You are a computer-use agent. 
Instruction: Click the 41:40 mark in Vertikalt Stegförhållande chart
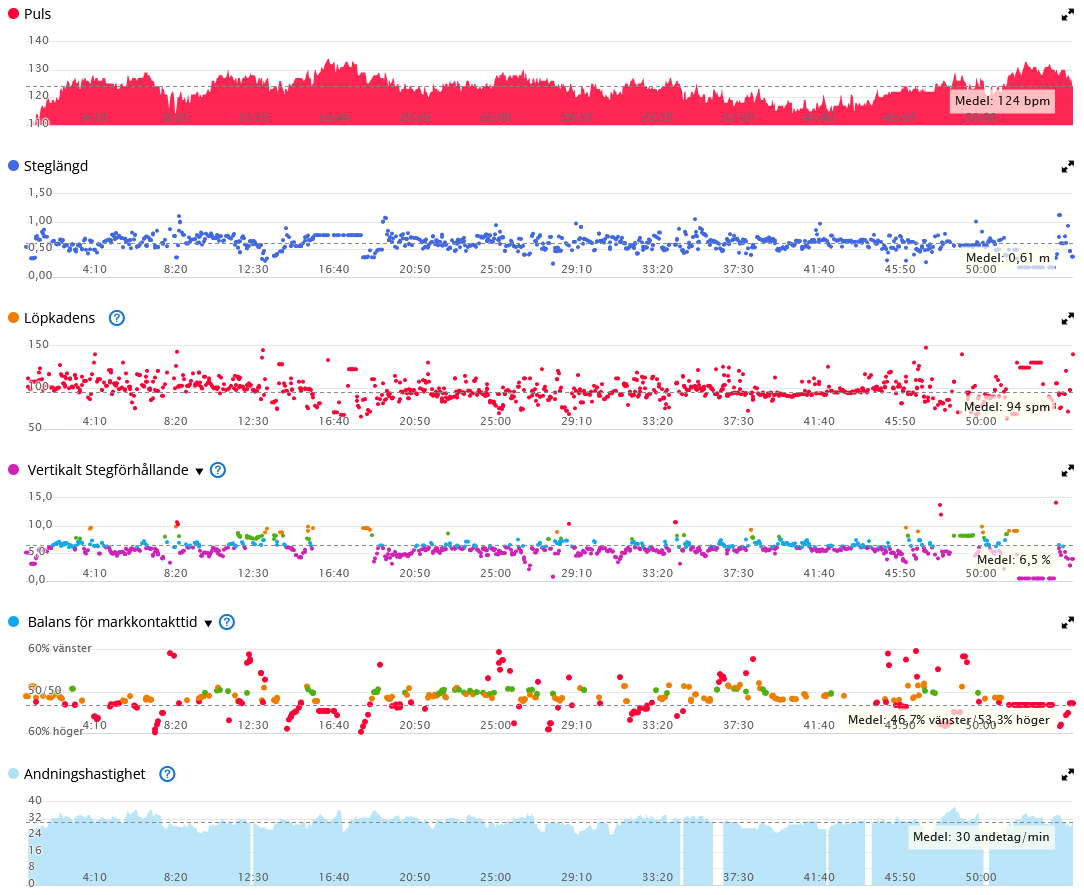coord(819,573)
